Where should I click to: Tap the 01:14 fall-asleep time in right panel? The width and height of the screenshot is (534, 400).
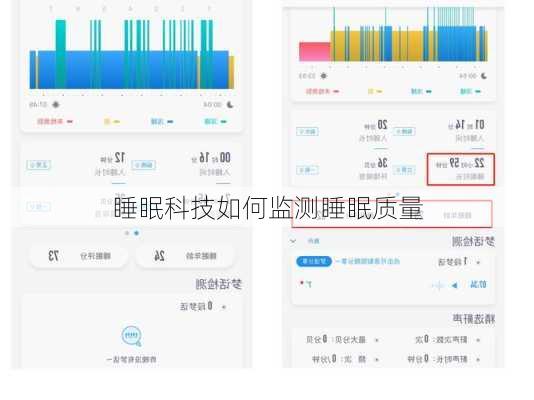466,125
